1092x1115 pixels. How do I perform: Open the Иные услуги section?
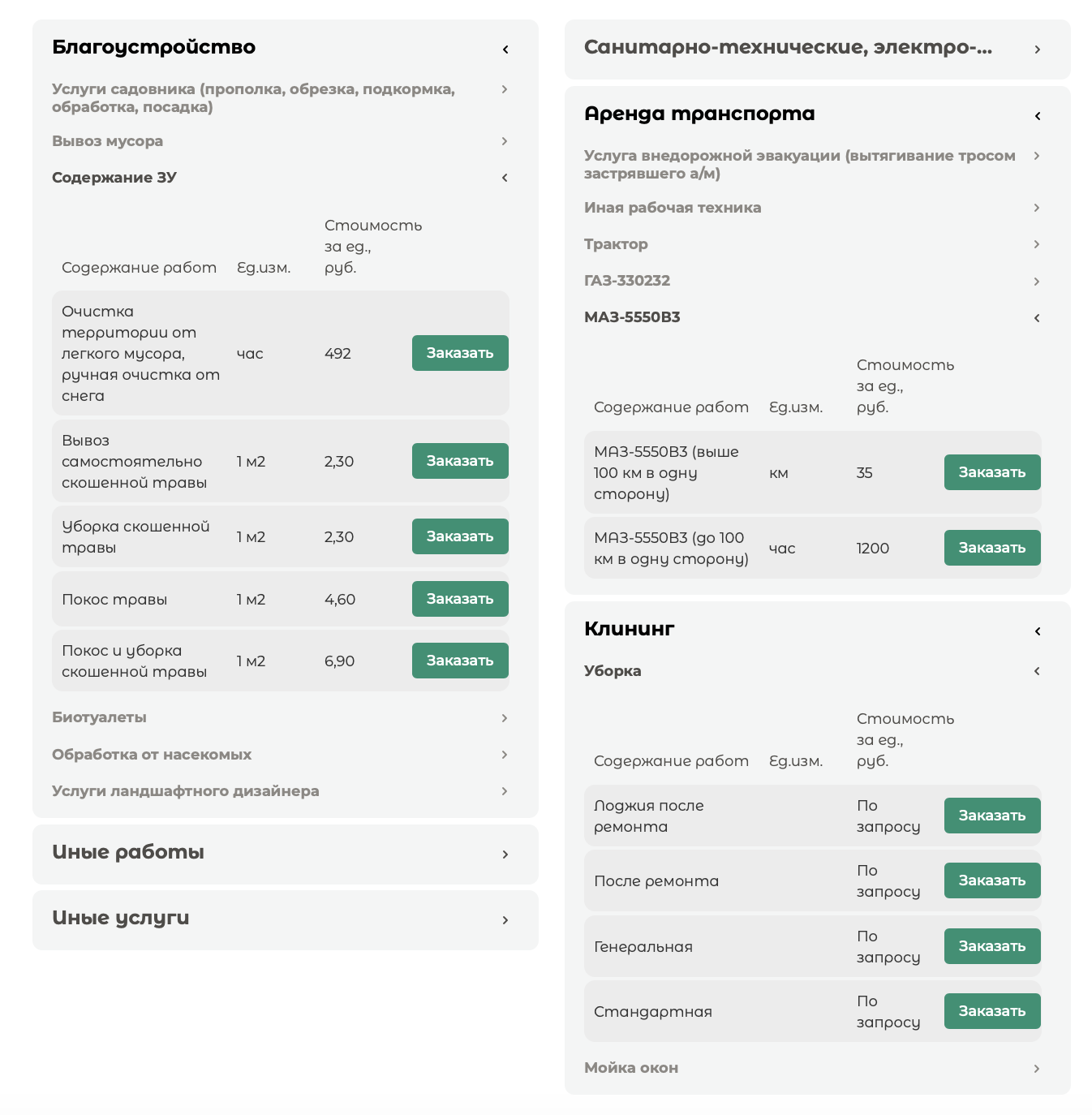pyautogui.click(x=505, y=920)
